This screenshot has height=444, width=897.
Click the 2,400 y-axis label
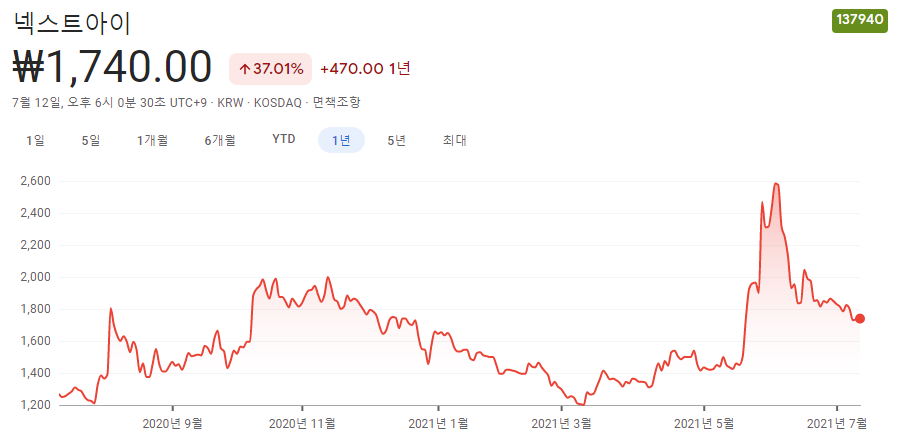pyautogui.click(x=37, y=213)
